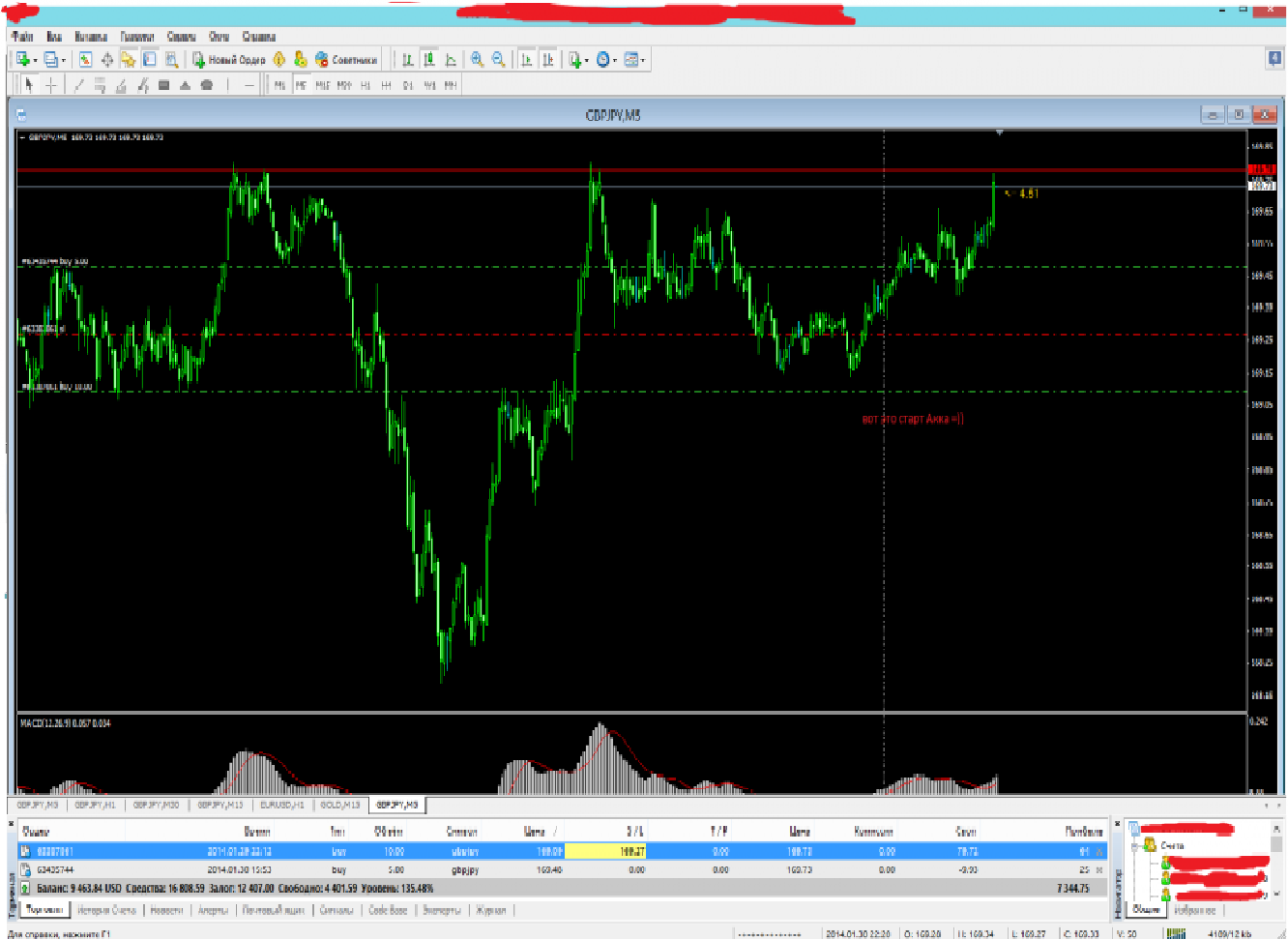Collapse the Accounts (Счета) tree node

pyautogui.click(x=1136, y=846)
